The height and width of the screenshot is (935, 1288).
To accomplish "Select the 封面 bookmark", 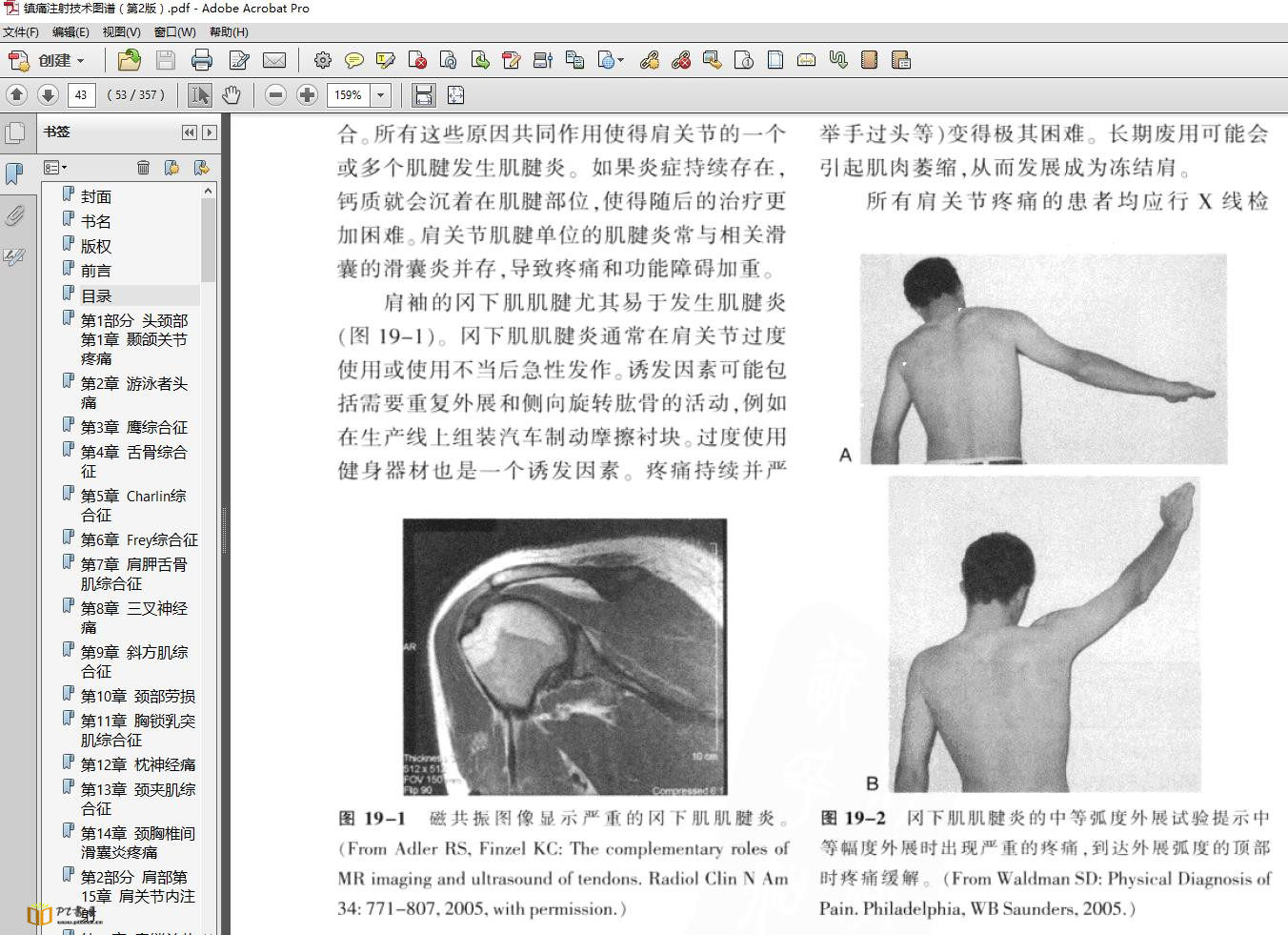I will [95, 196].
